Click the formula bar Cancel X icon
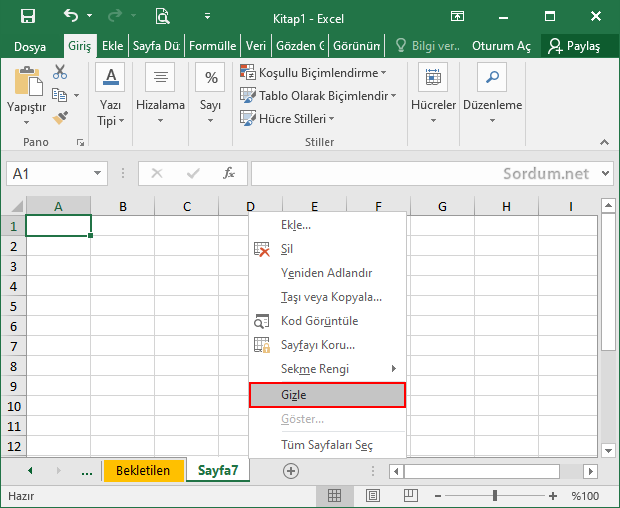 tap(157, 173)
